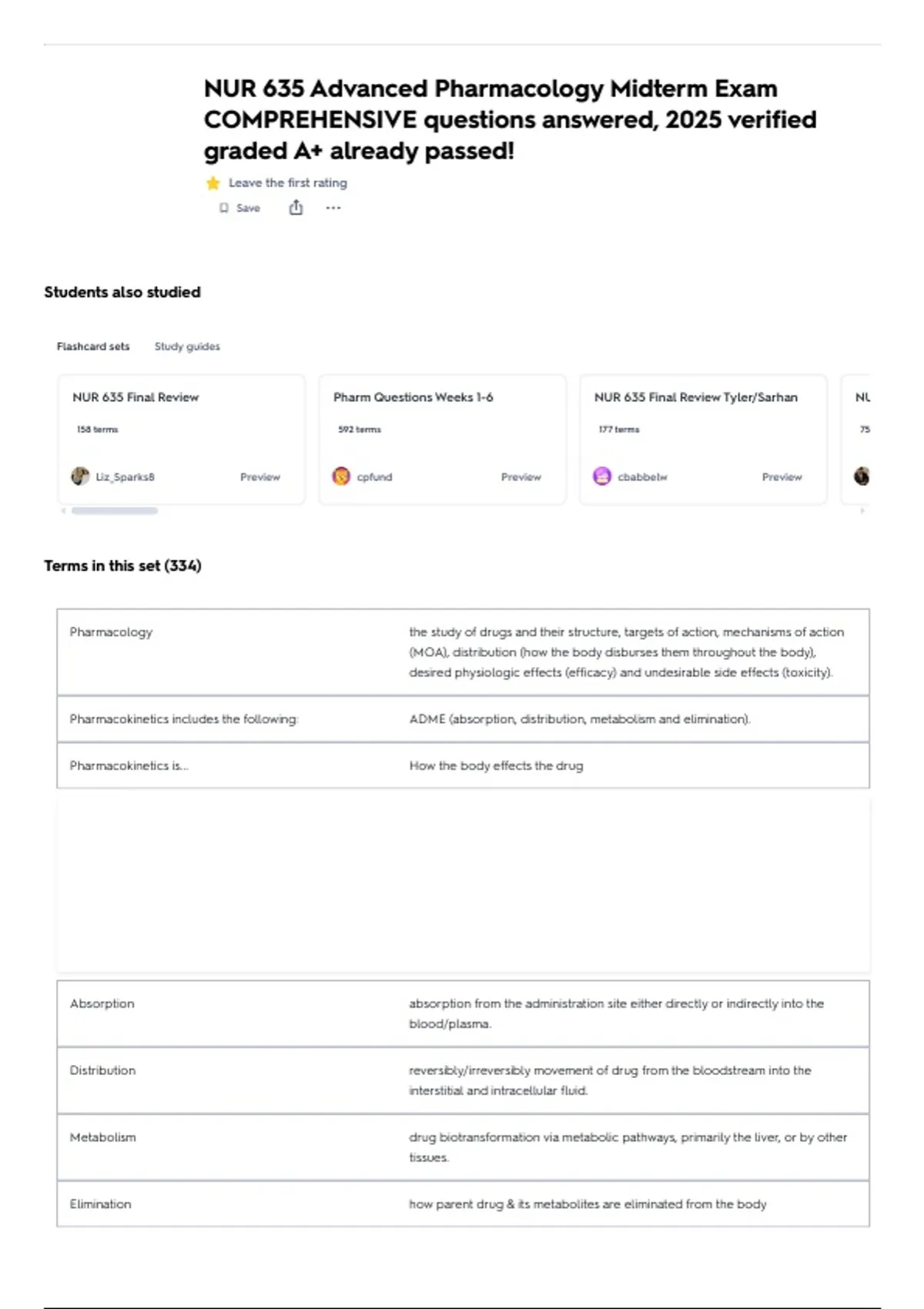924x1309 pixels.
Task: Click cbabbelw profile avatar
Action: pyautogui.click(x=602, y=477)
